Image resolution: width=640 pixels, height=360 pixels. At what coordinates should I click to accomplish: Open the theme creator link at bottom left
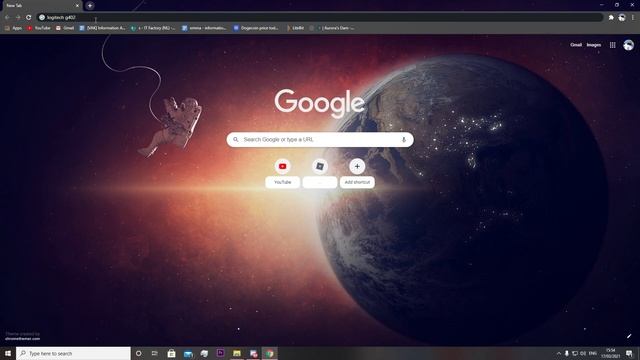tap(22, 338)
